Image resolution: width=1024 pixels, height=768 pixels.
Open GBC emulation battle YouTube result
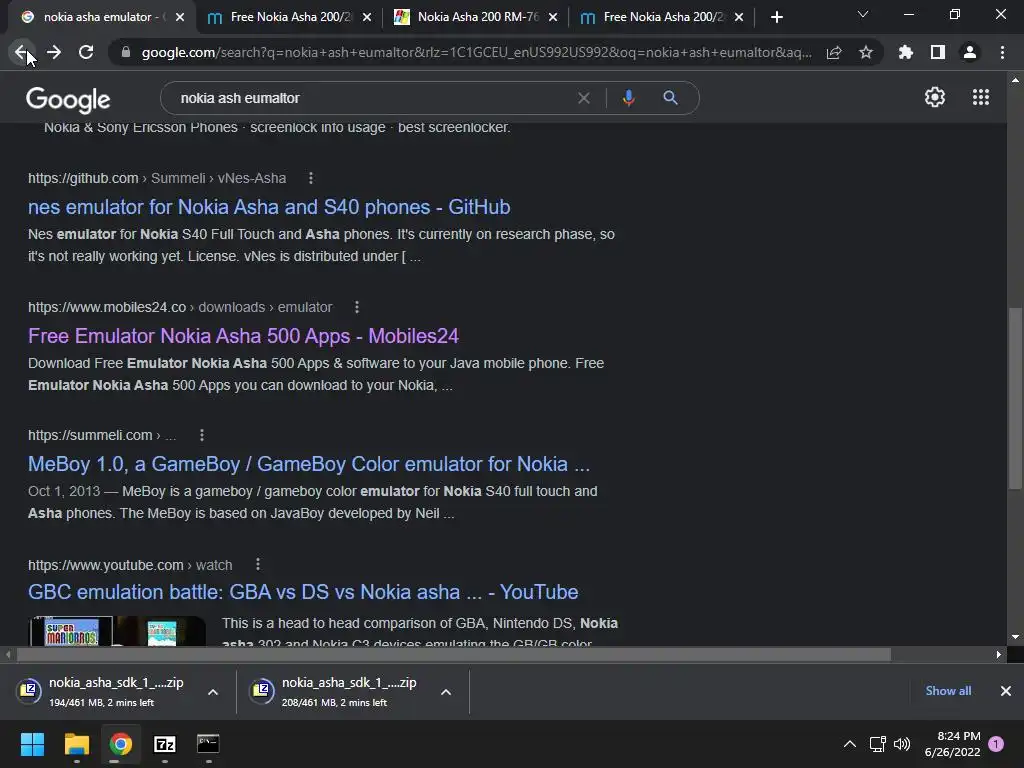pyautogui.click(x=303, y=592)
